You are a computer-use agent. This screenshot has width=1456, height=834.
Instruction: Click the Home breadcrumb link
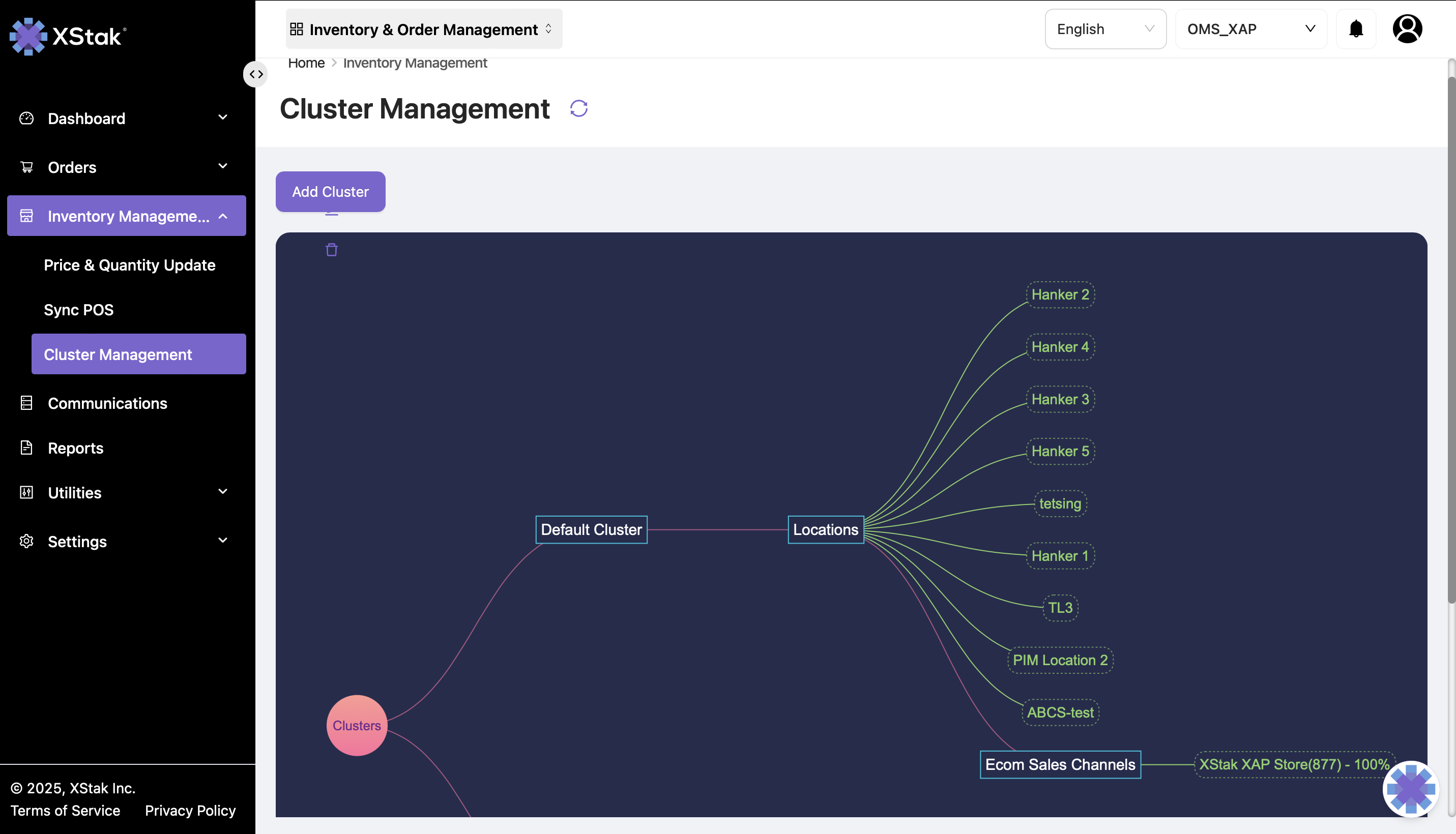point(306,63)
